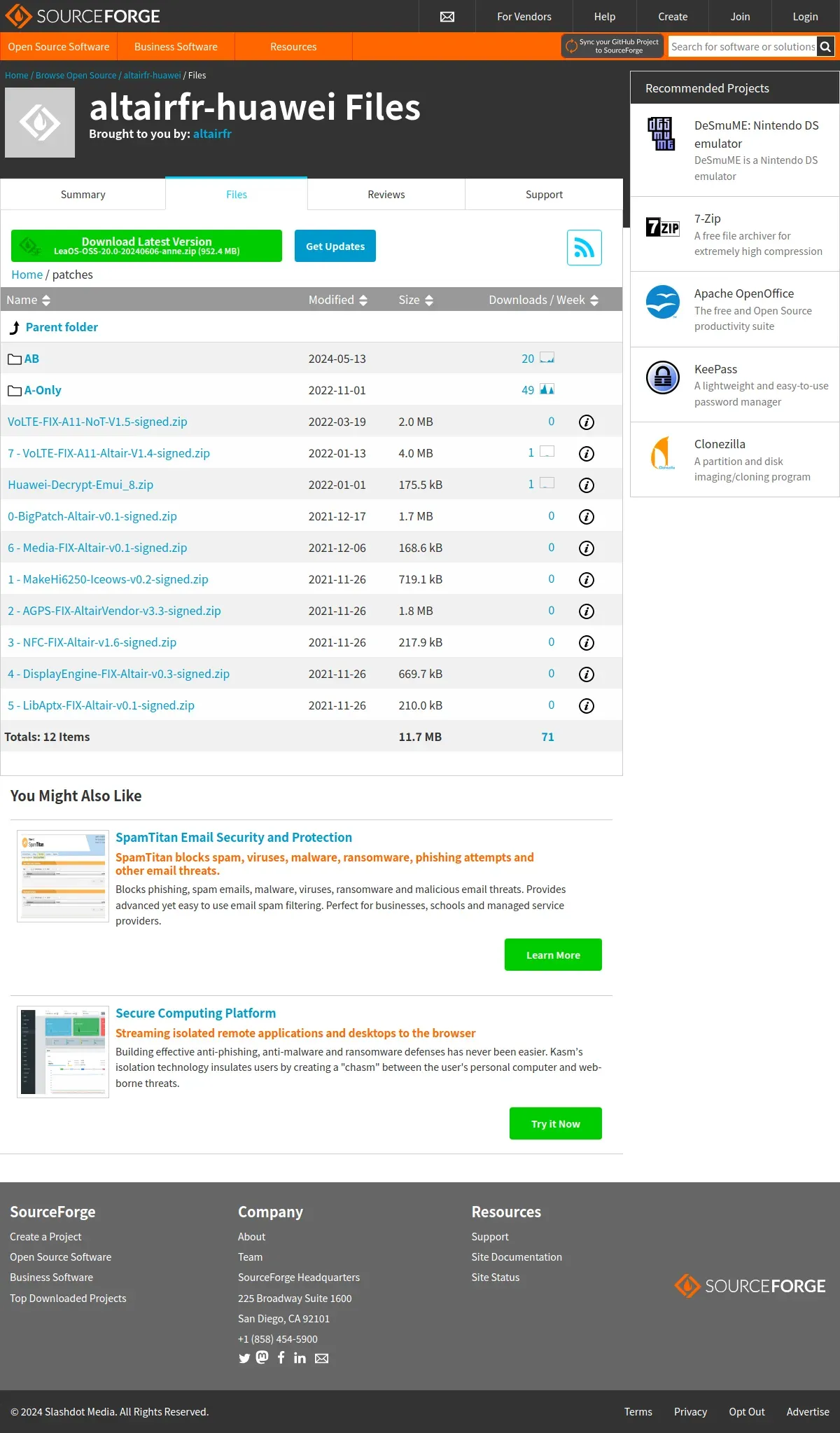Image resolution: width=840 pixels, height=1433 pixels.
Task: Click Home in files path
Action: (27, 275)
